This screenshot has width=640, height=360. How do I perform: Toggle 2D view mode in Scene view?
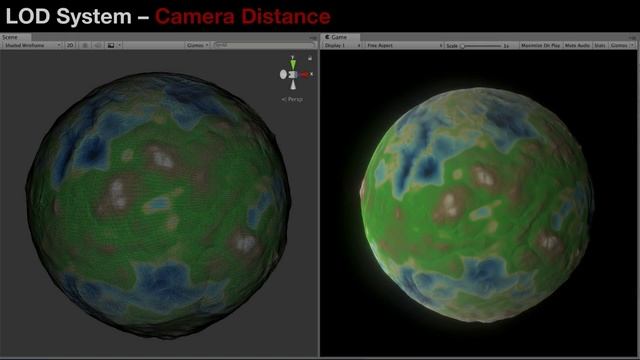pyautogui.click(x=70, y=45)
